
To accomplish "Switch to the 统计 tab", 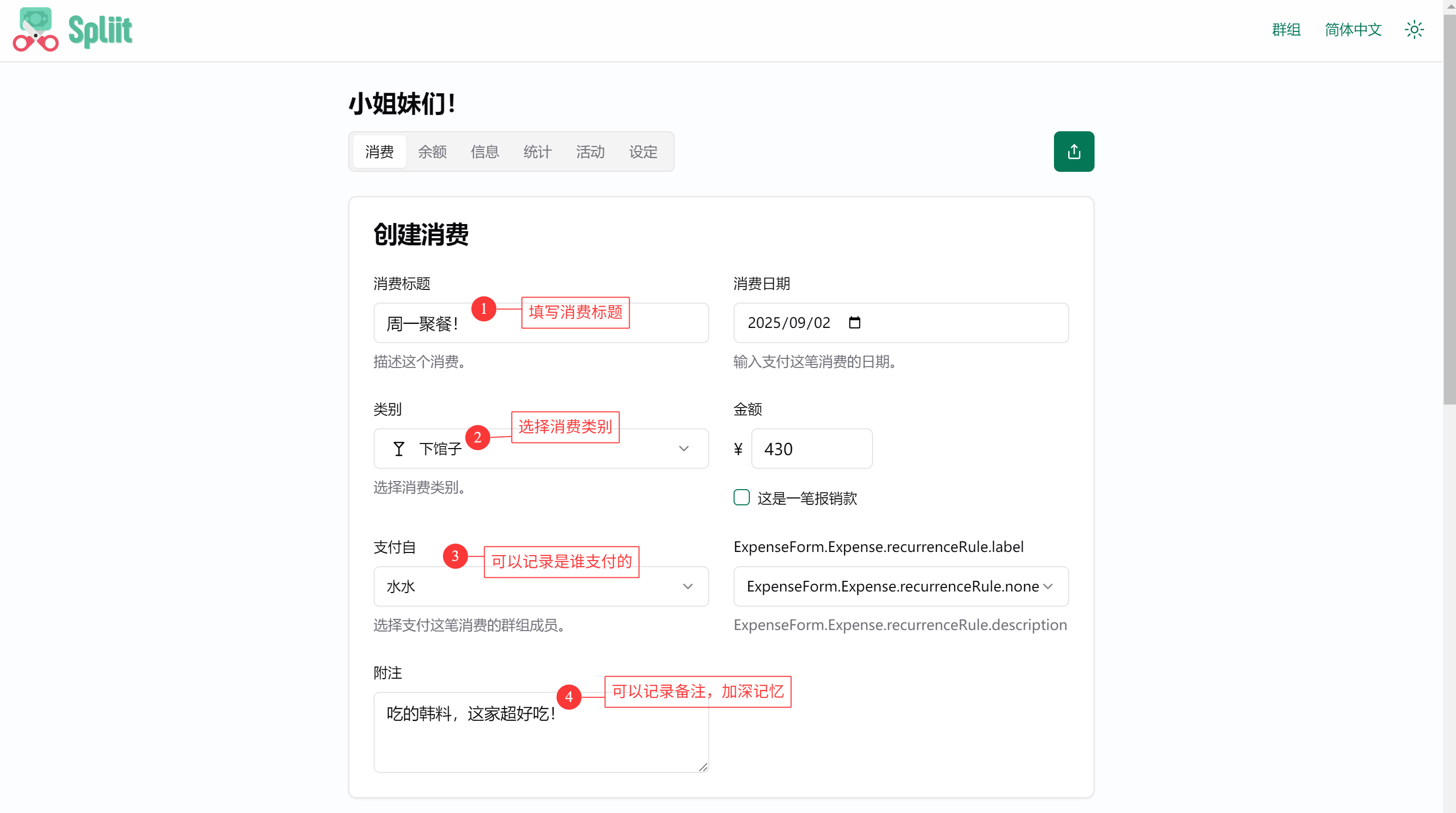I will pos(537,152).
